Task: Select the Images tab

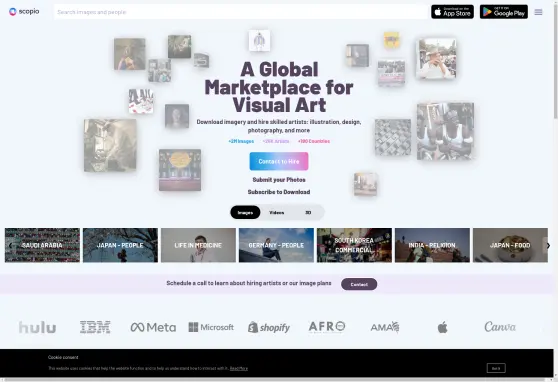Action: [245, 213]
